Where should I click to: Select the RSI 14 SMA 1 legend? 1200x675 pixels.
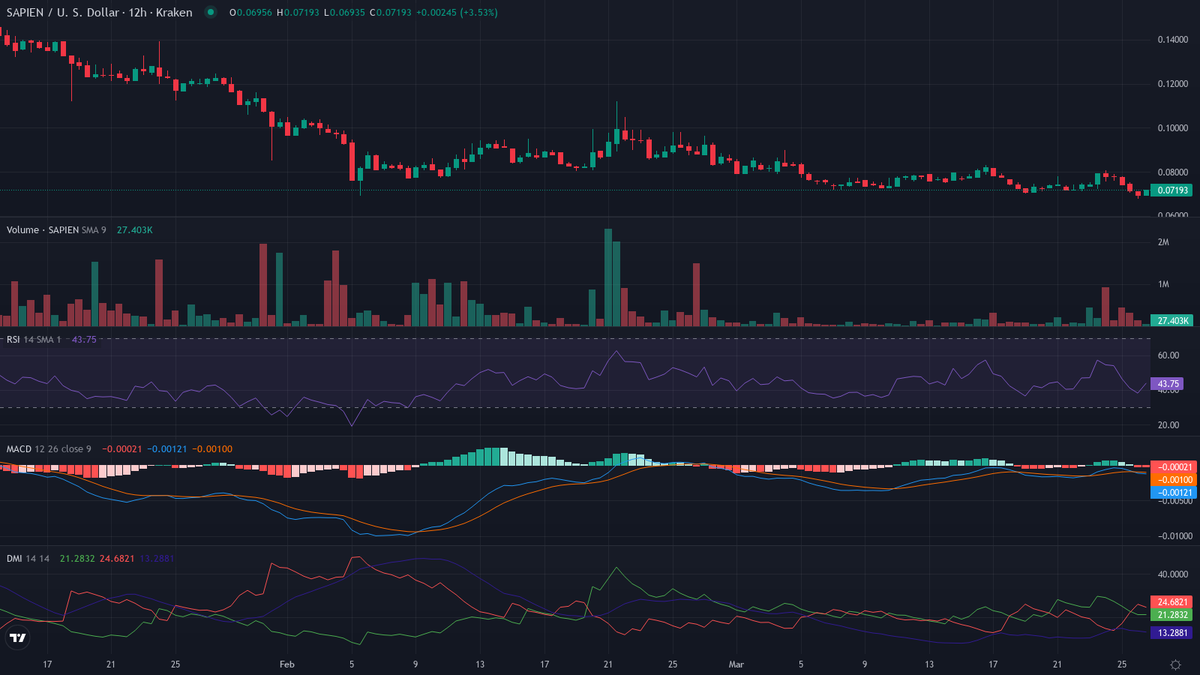click(x=35, y=339)
